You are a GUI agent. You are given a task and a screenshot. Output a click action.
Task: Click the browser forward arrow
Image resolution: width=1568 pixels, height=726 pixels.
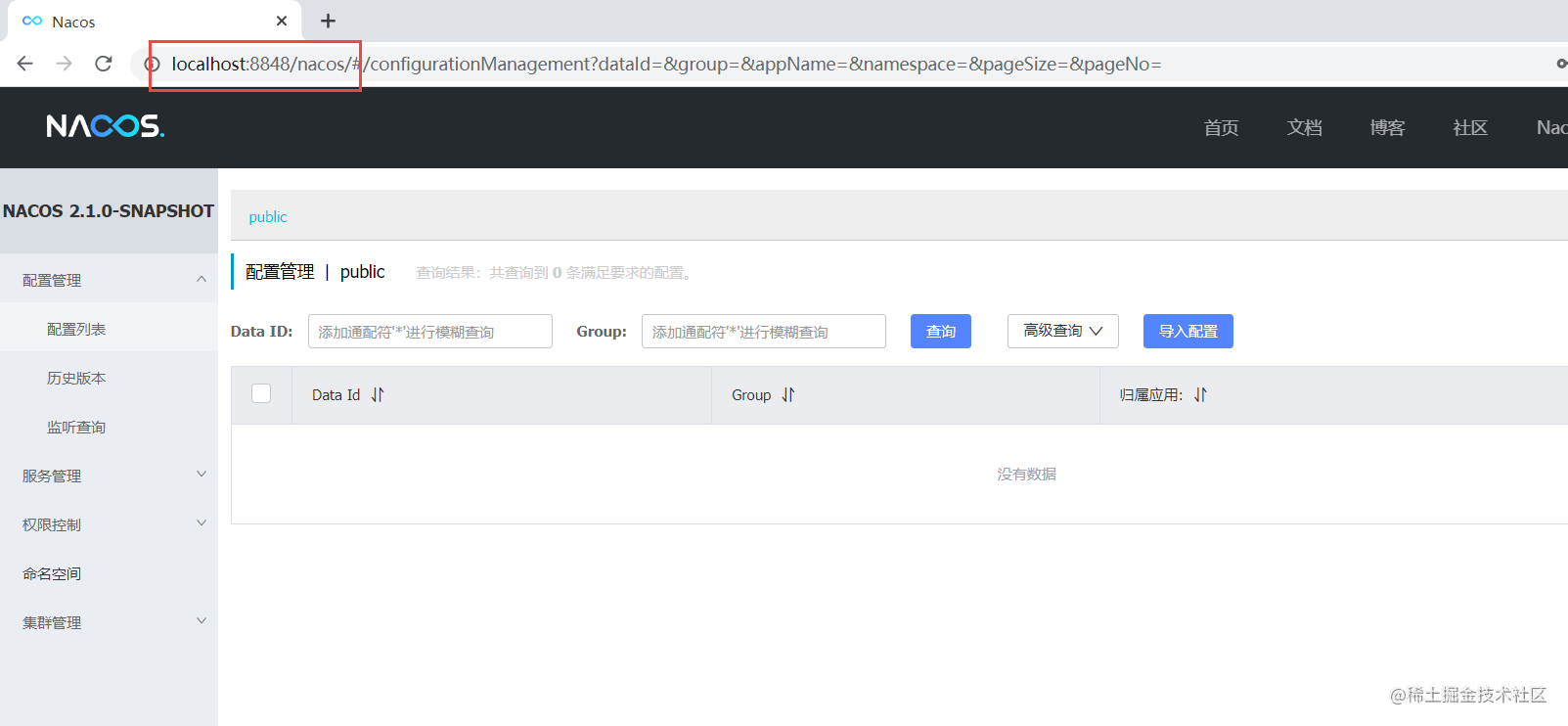65,64
